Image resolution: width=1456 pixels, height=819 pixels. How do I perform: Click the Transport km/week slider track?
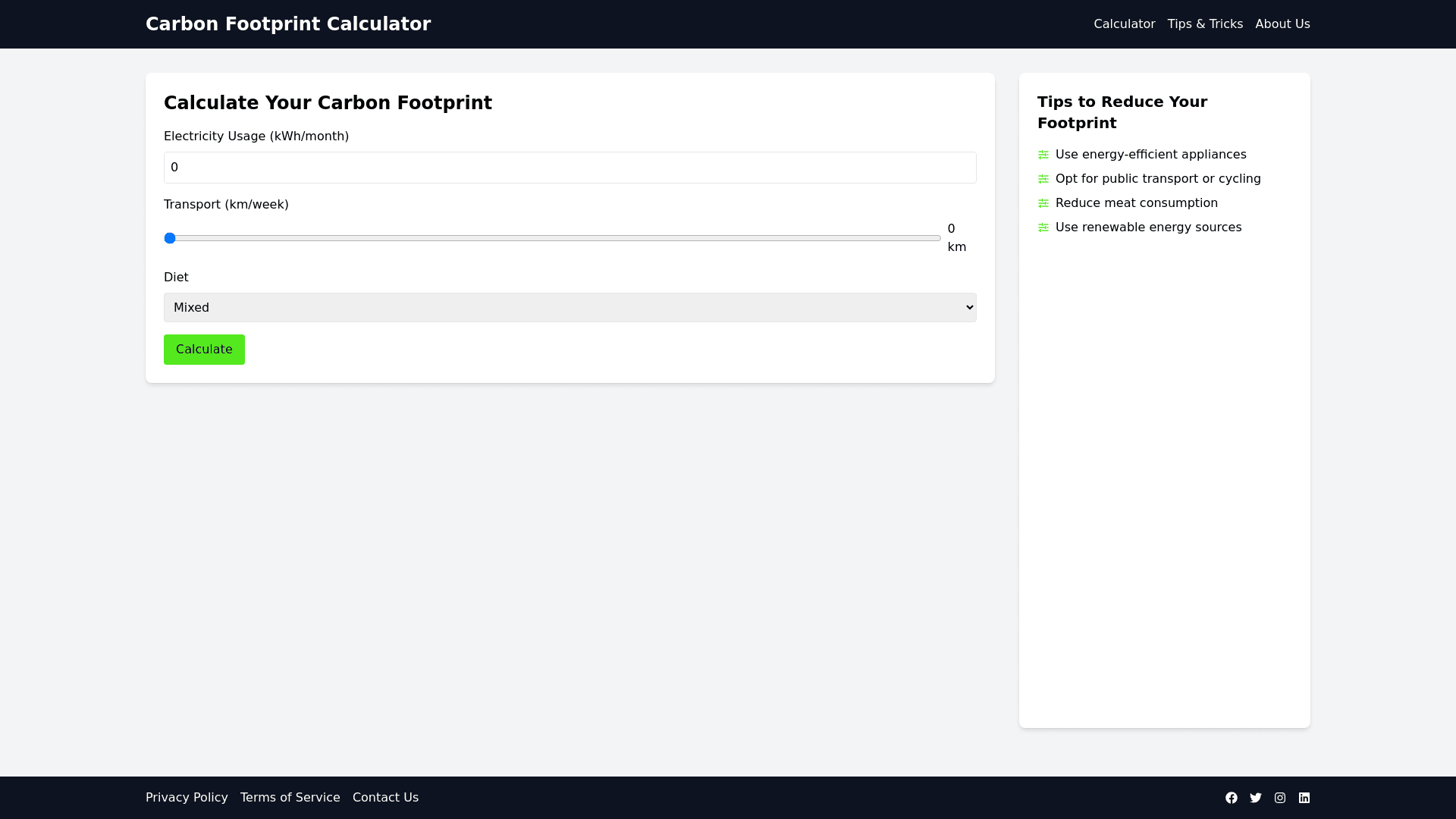pos(552,238)
